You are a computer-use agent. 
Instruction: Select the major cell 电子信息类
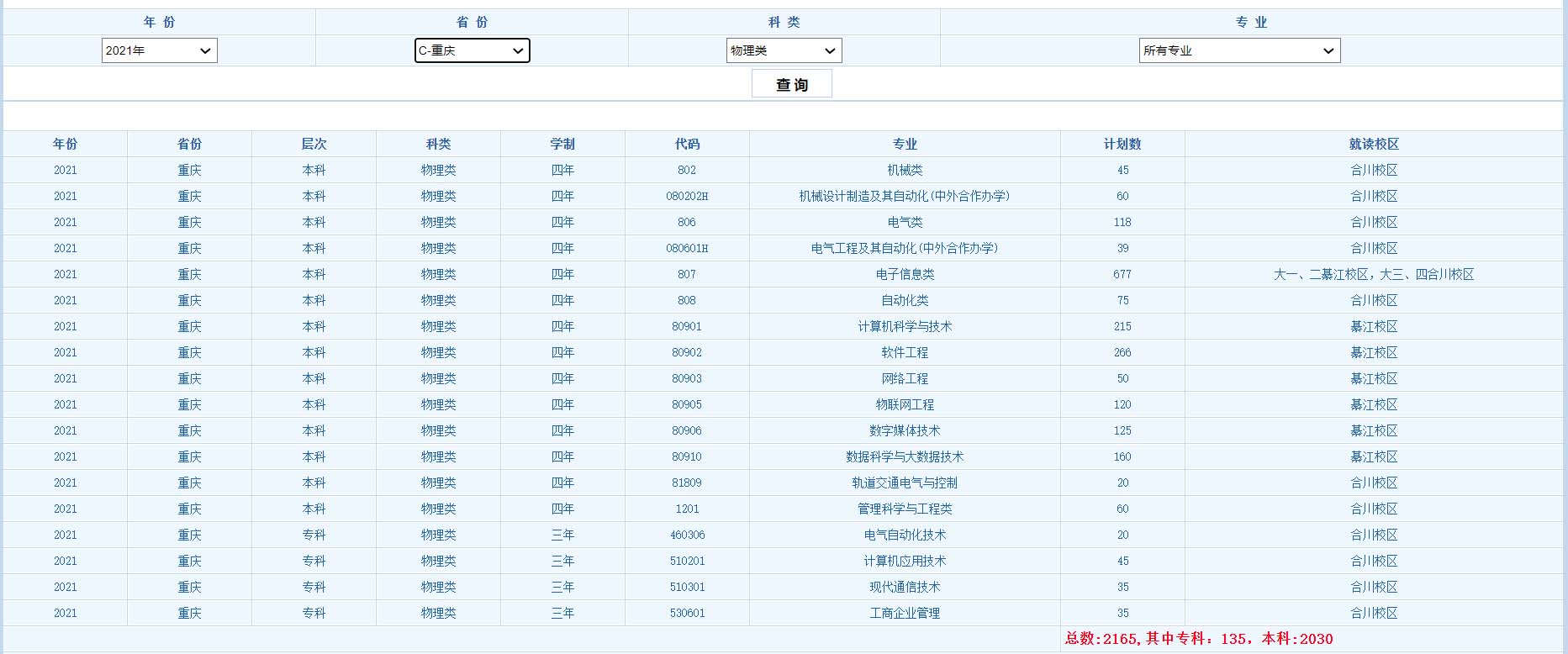click(x=905, y=274)
